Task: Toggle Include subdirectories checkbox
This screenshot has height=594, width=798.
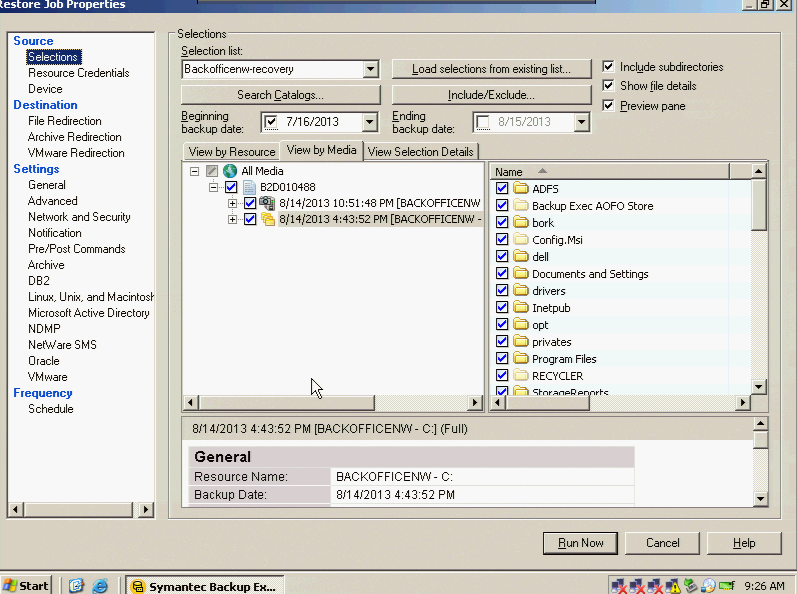Action: (x=608, y=66)
